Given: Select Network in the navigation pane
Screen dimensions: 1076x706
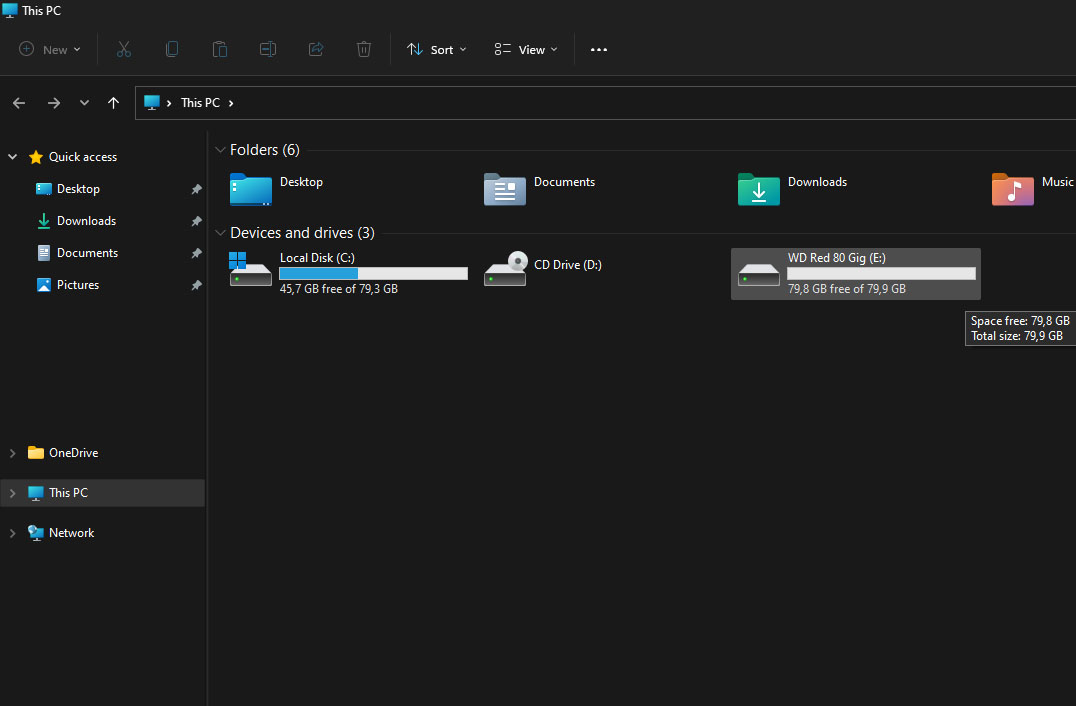Looking at the screenshot, I should [x=71, y=533].
